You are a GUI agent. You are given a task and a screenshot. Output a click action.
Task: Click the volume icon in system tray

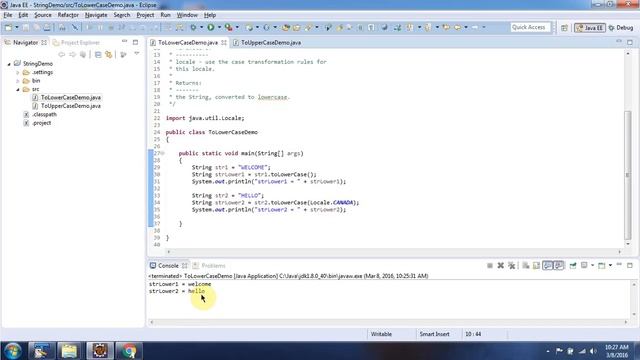tap(593, 351)
